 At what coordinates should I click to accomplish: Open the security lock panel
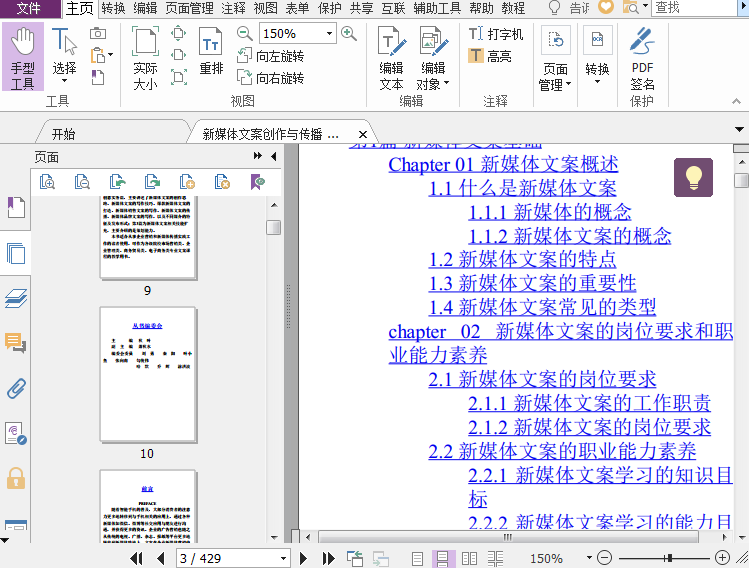tap(16, 478)
